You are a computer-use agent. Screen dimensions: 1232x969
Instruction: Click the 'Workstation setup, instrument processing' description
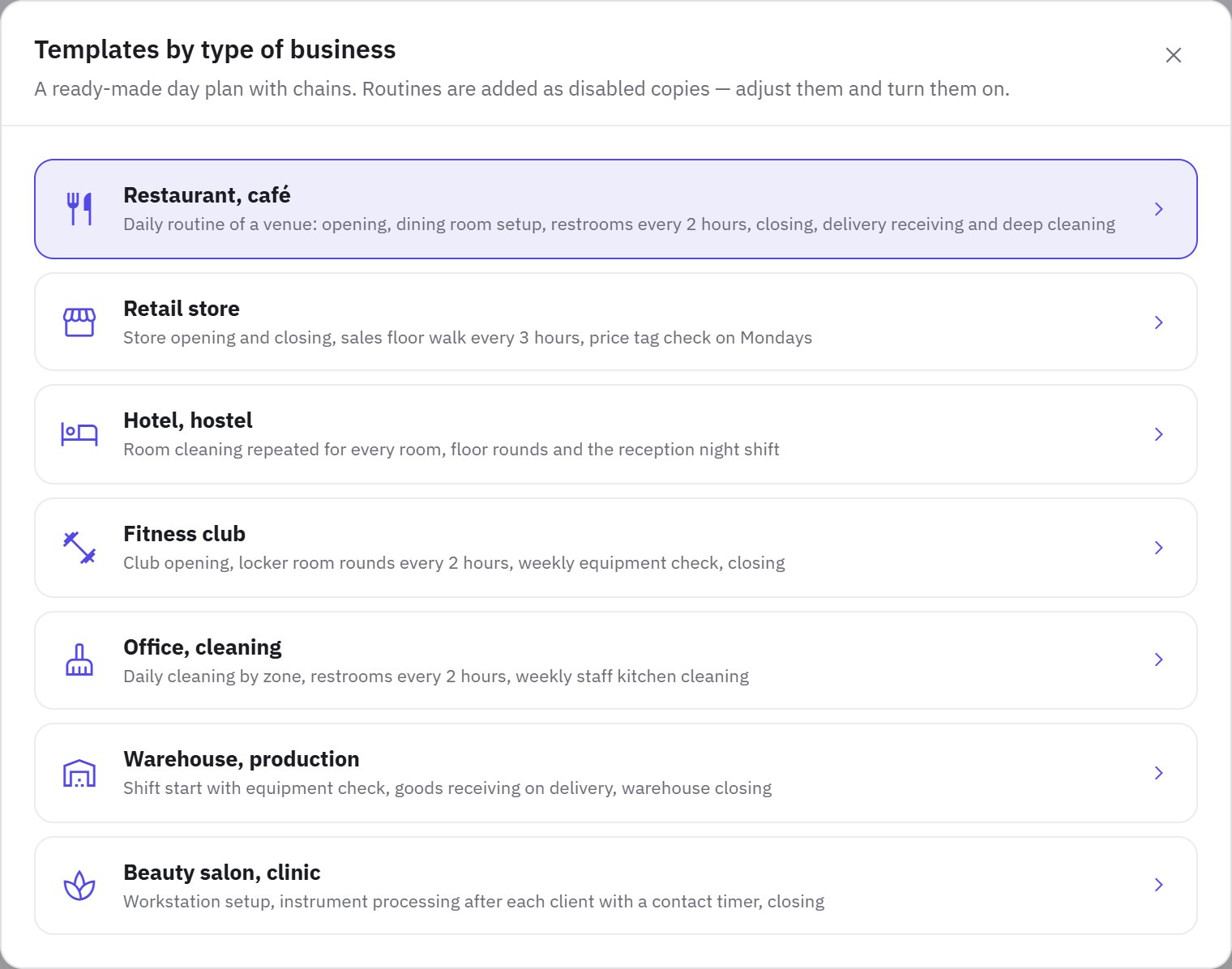[474, 902]
